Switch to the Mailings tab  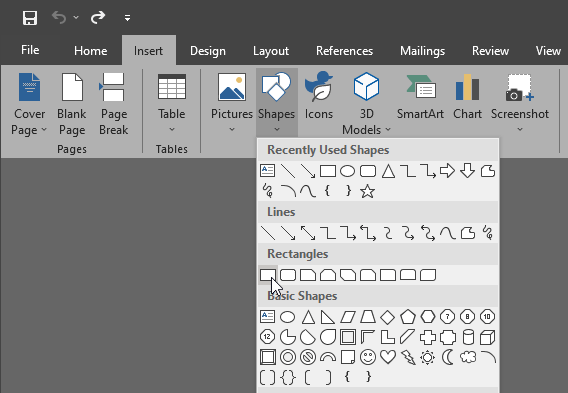[x=422, y=51]
